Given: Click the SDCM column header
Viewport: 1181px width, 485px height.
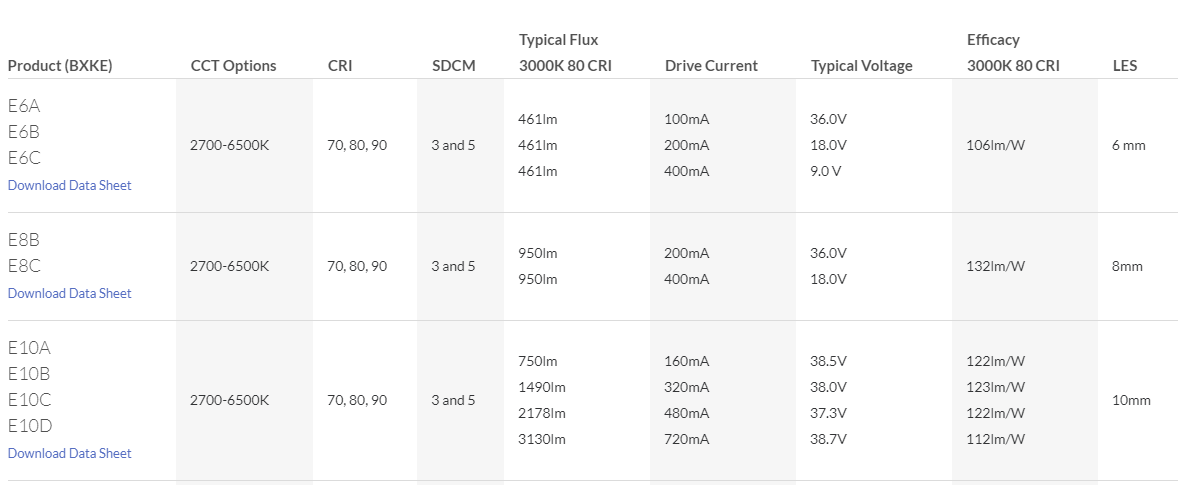Looking at the screenshot, I should (453, 66).
